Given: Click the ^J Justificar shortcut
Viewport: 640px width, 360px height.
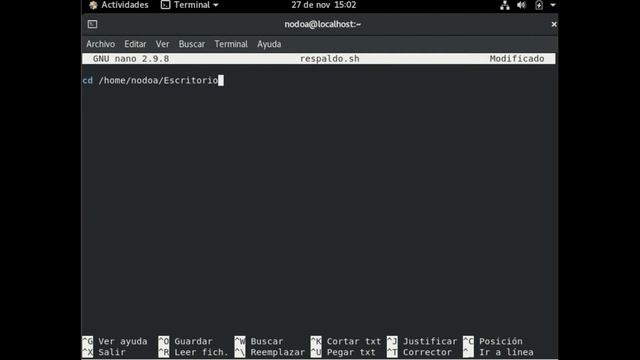Looking at the screenshot, I should point(422,341).
